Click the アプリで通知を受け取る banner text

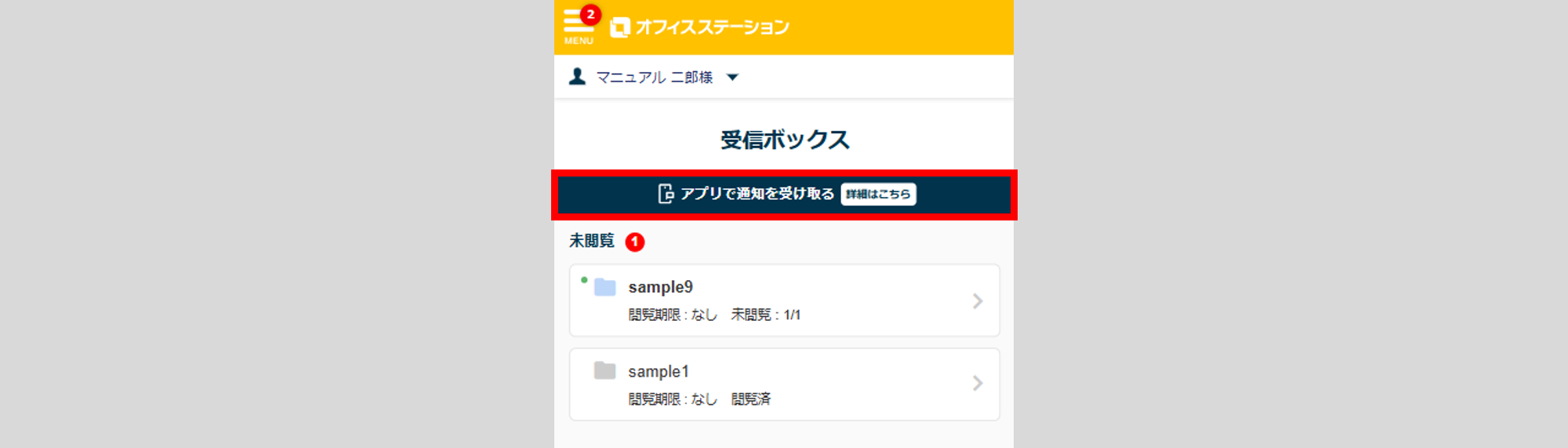757,194
